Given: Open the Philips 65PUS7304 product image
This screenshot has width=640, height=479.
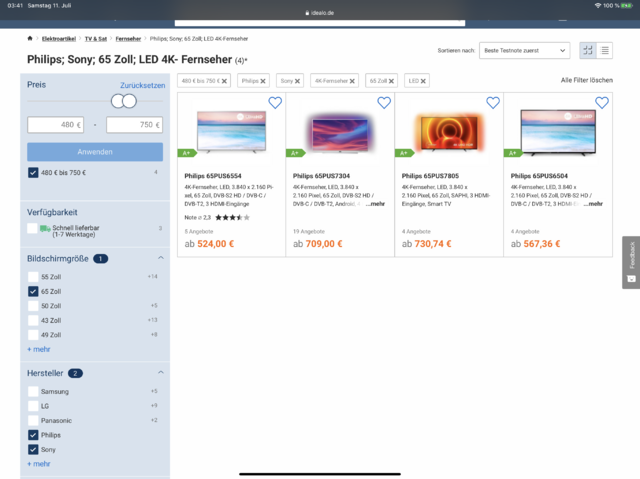Looking at the screenshot, I should pos(340,135).
